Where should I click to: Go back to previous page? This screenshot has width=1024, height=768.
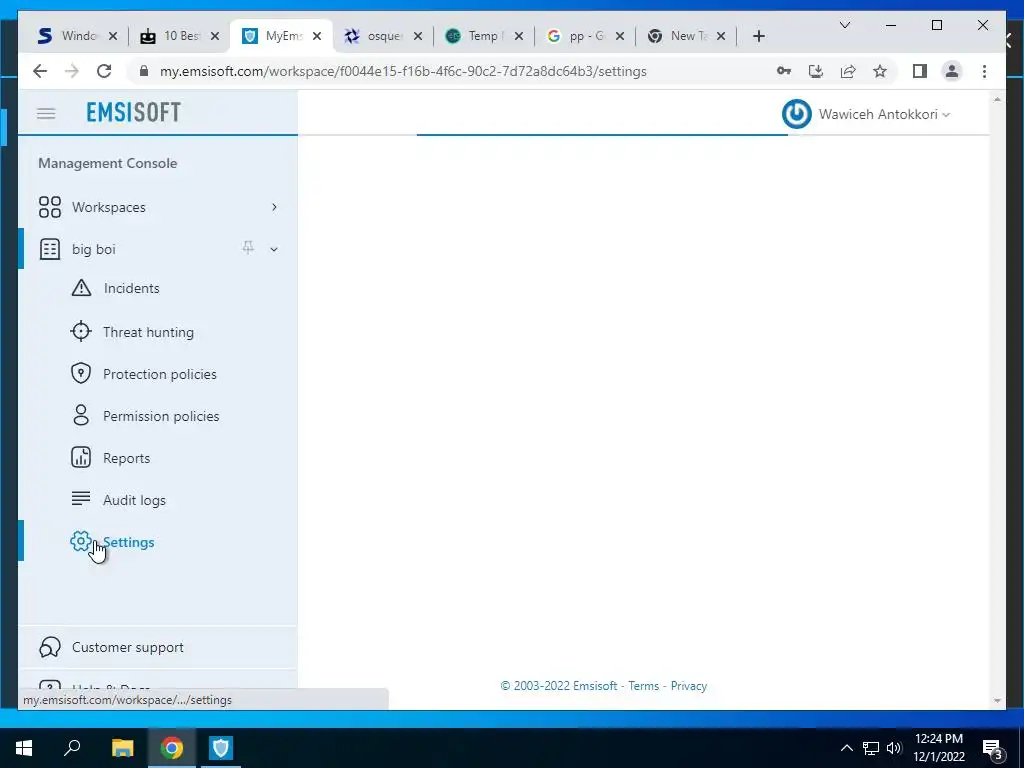pyautogui.click(x=40, y=71)
